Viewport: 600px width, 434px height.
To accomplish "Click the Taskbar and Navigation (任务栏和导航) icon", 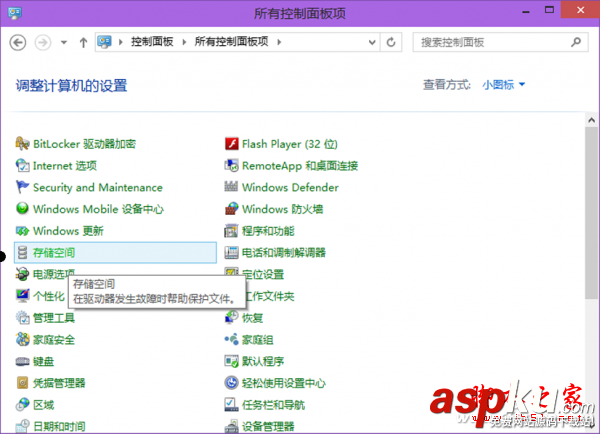I will [x=232, y=405].
